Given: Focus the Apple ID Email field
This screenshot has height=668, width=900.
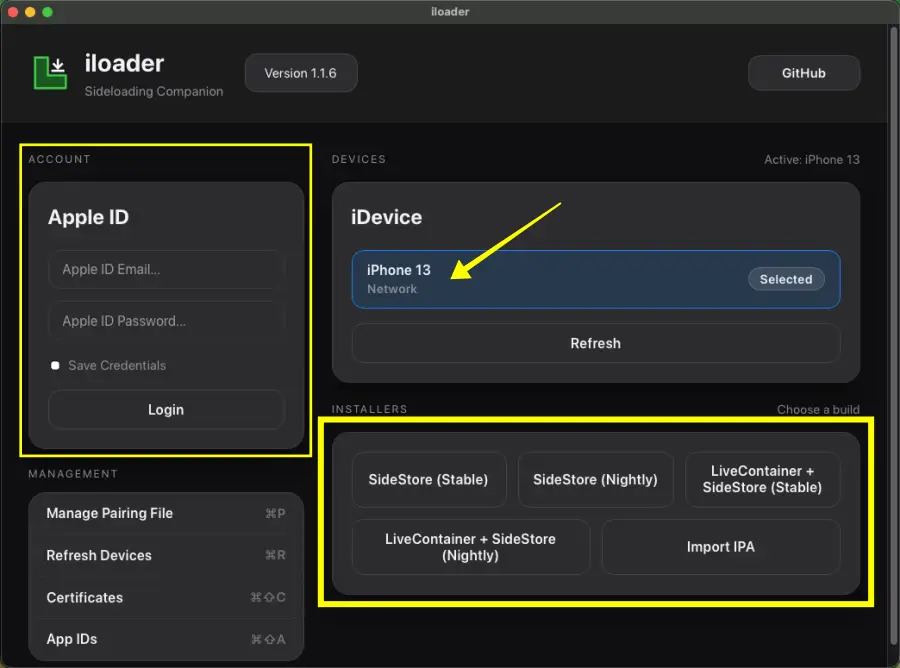Looking at the screenshot, I should tap(166, 269).
